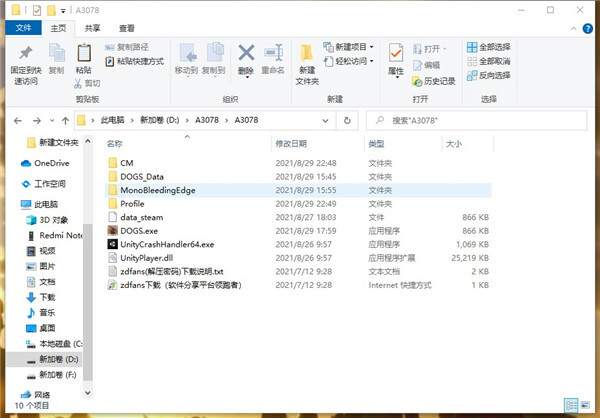Open 新加卷 (F:) in the navigation pane
The height and width of the screenshot is (418, 600).
(51, 375)
